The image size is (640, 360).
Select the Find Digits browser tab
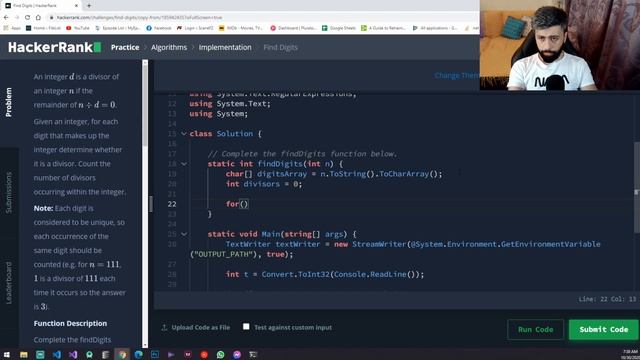pyautogui.click(x=41, y=6)
